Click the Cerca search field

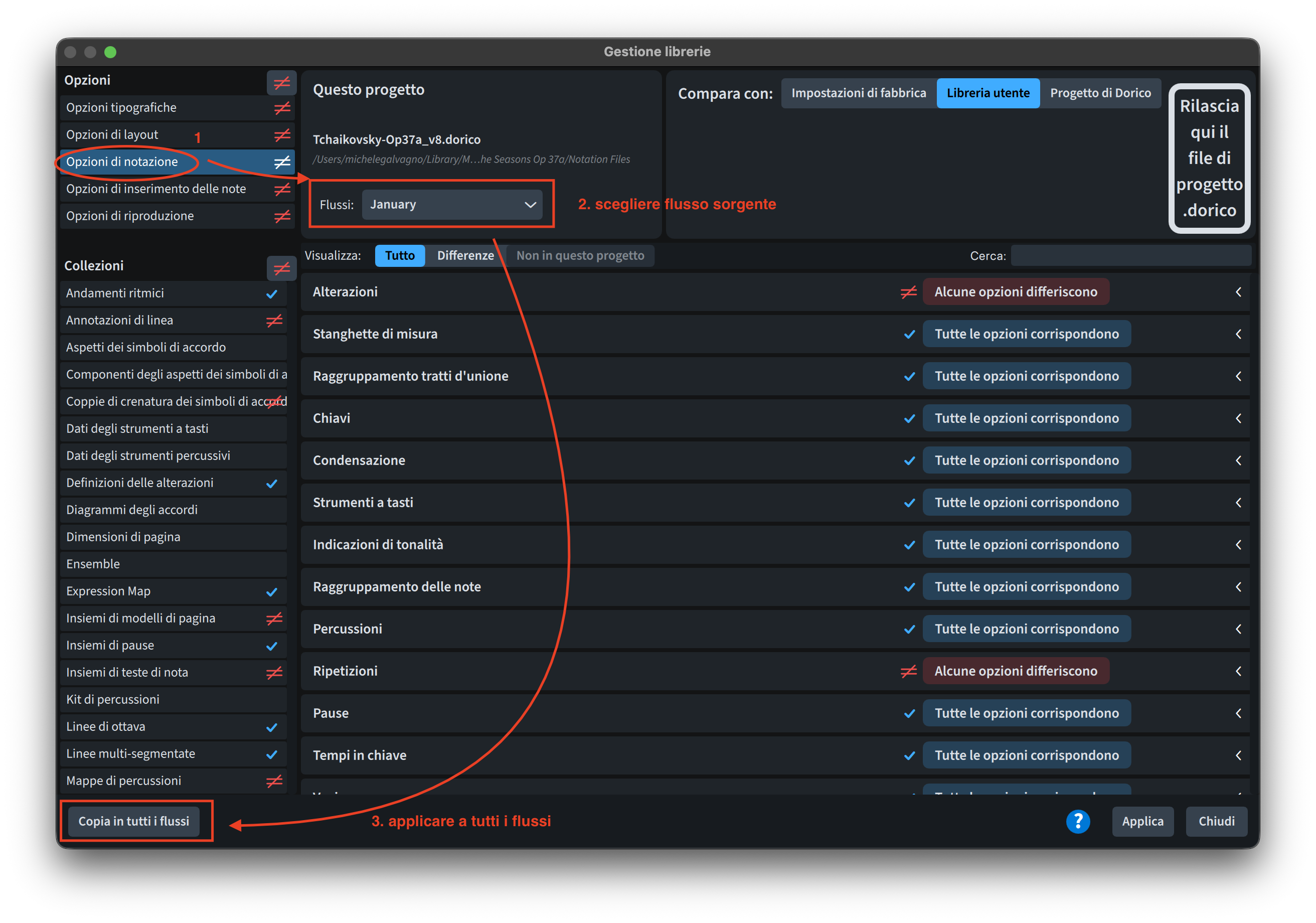point(1130,256)
